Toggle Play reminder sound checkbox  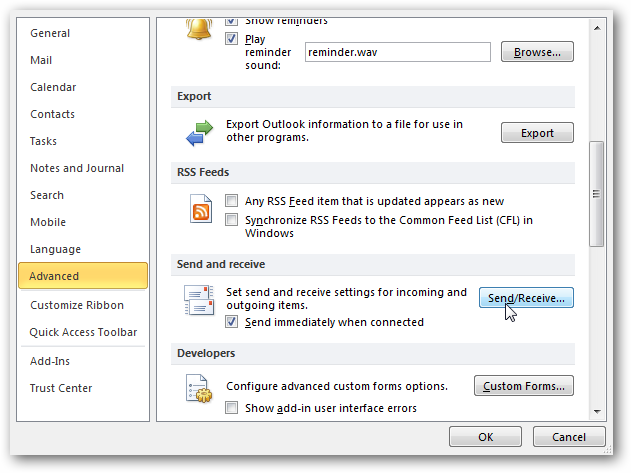point(232,39)
